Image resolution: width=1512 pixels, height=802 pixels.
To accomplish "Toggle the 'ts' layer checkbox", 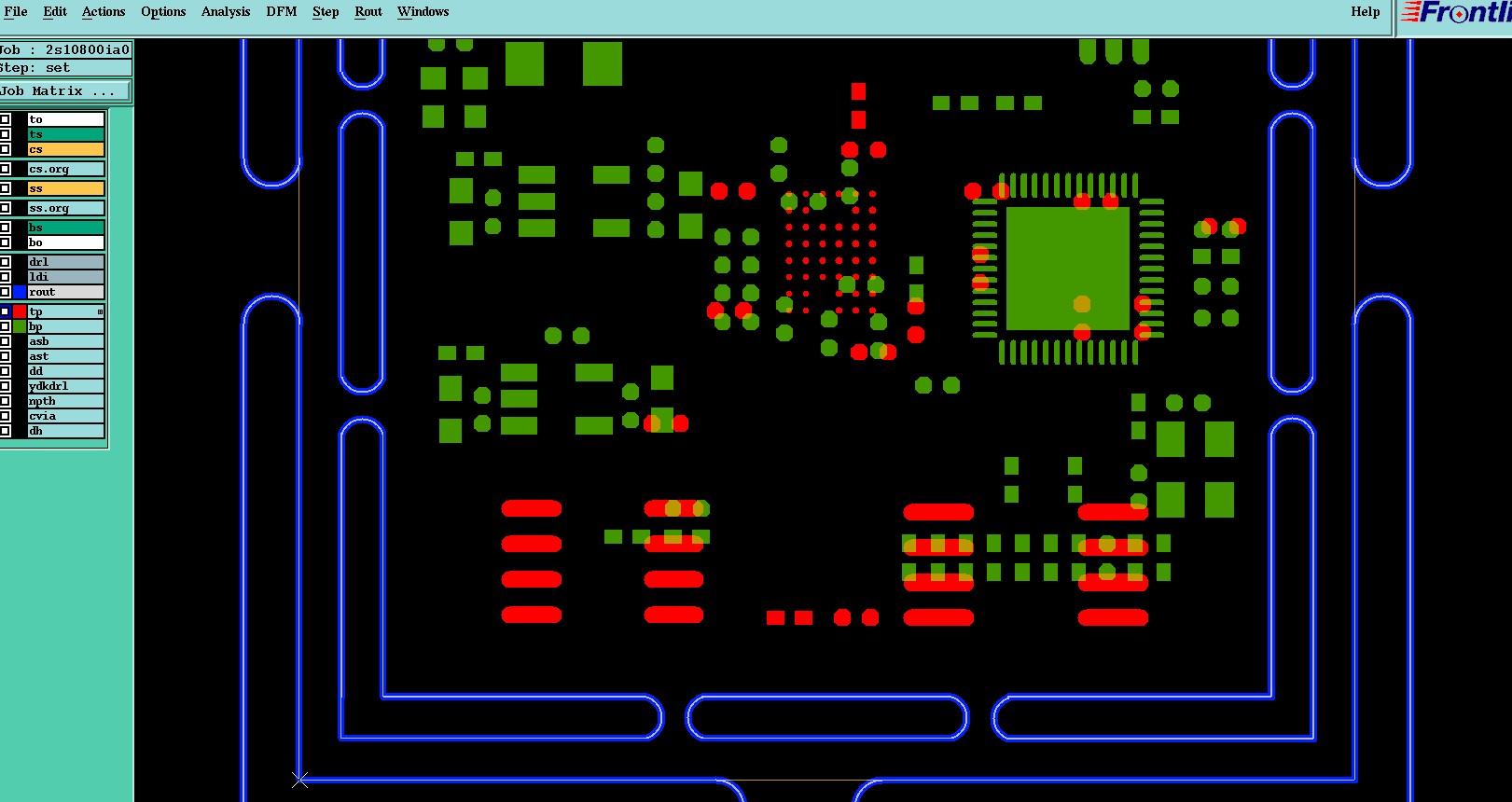I will coord(5,134).
